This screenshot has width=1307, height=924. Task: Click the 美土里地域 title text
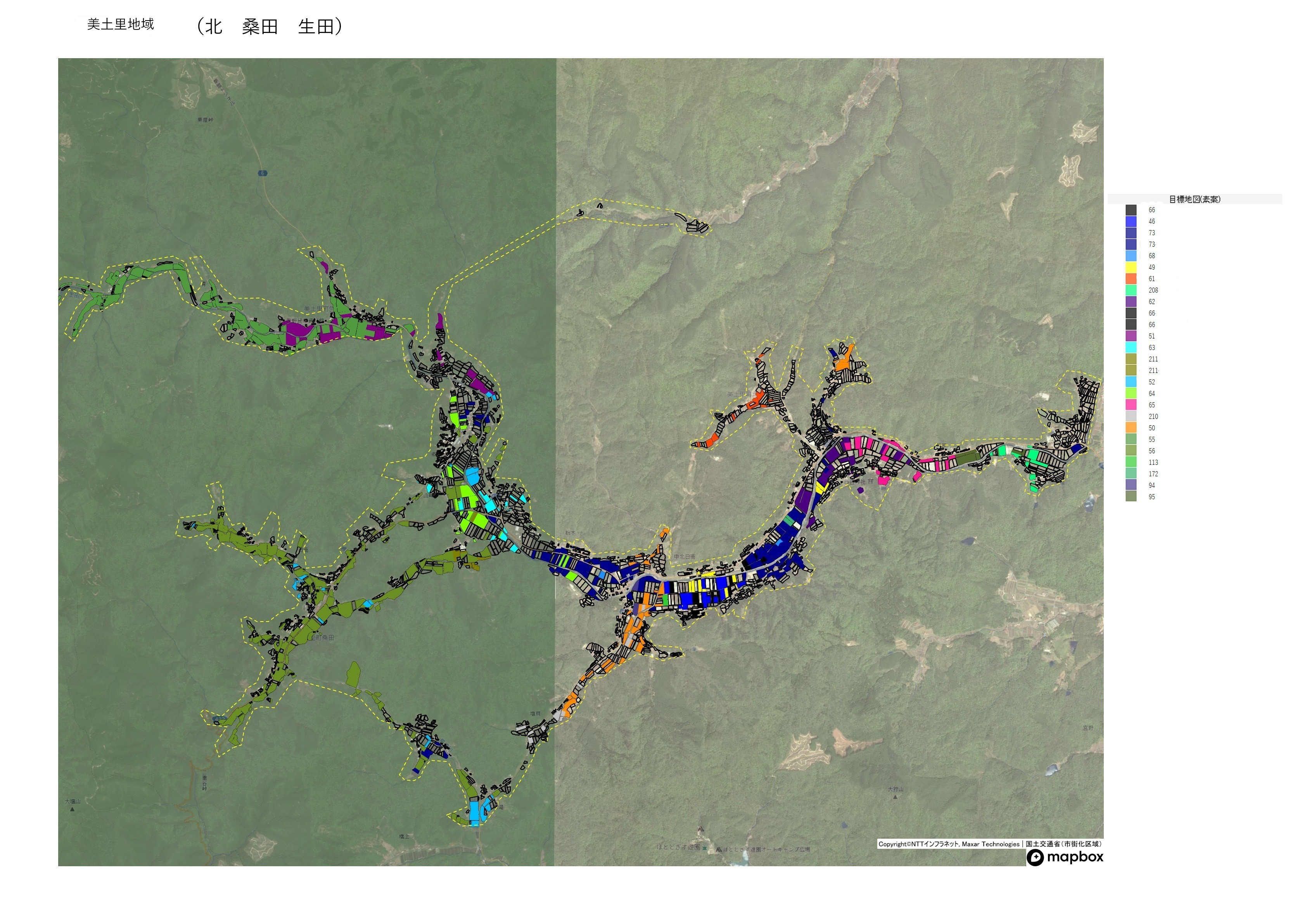pyautogui.click(x=120, y=24)
